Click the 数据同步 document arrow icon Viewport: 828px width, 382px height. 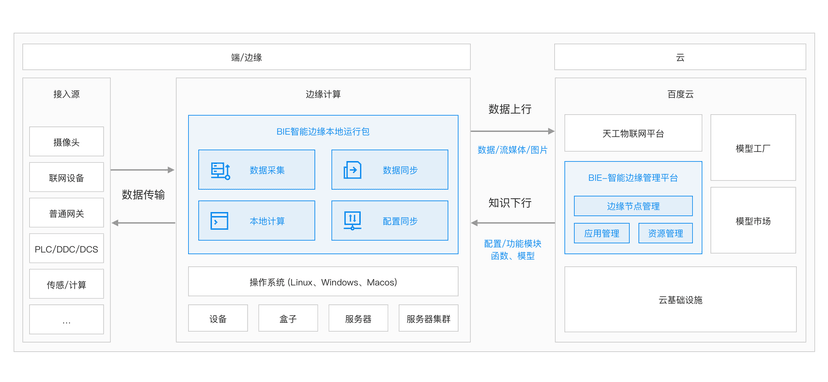352,170
